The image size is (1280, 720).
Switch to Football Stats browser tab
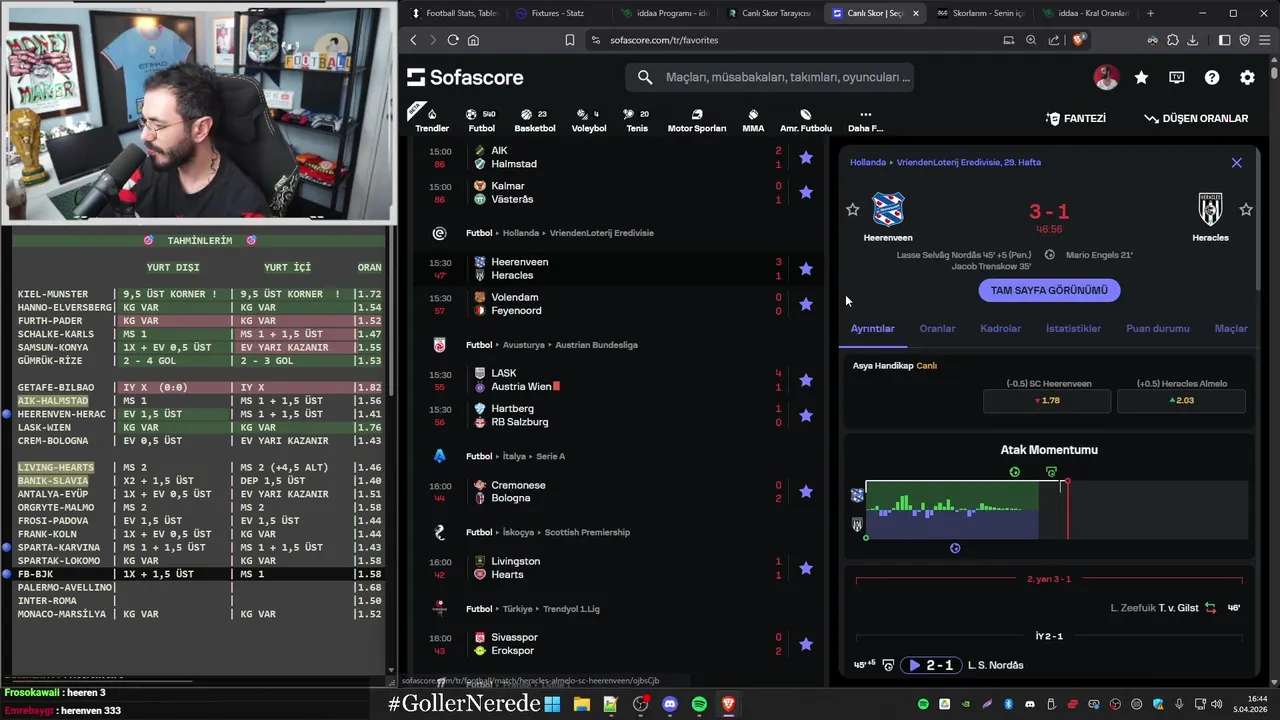pos(454,13)
